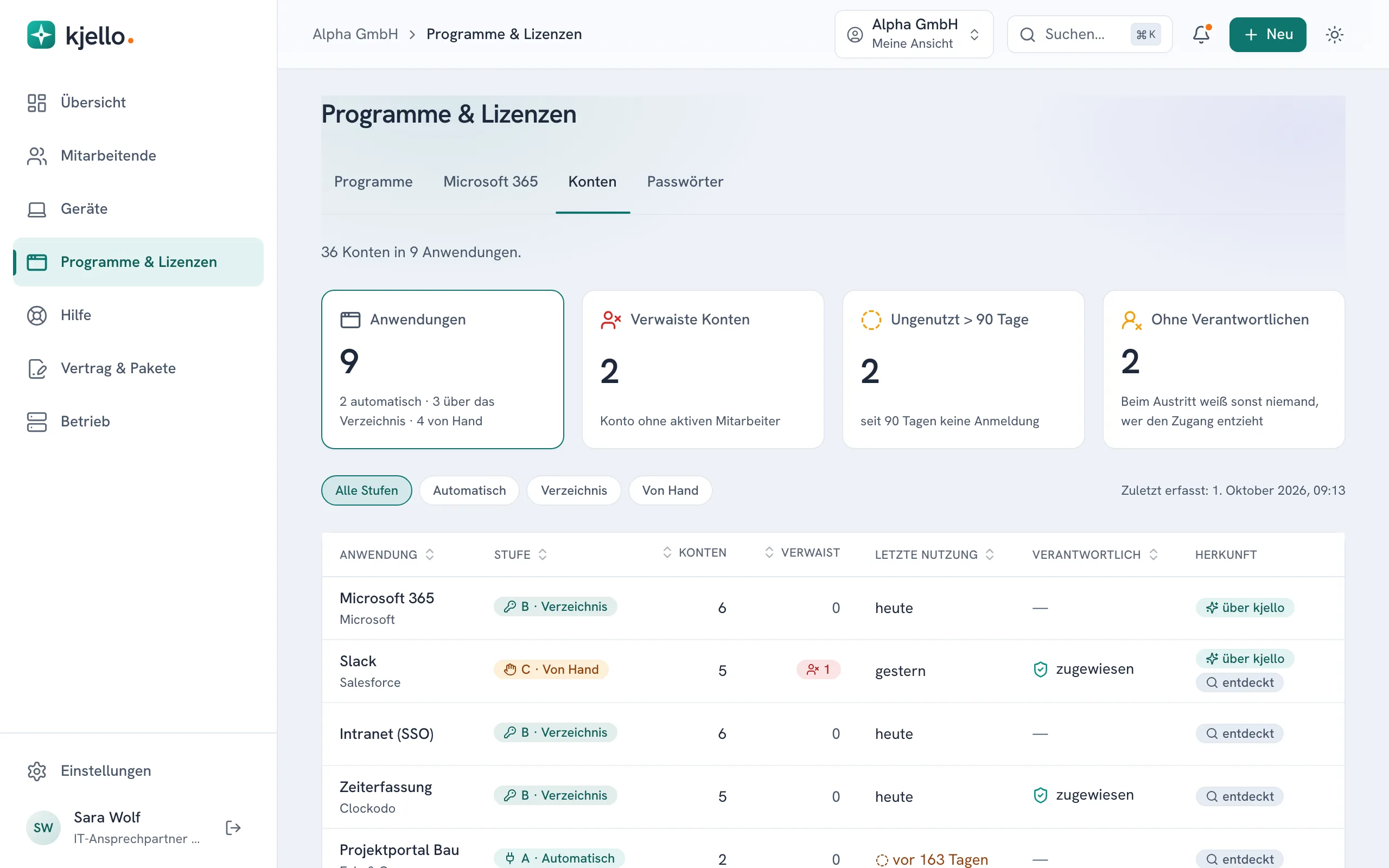The height and width of the screenshot is (868, 1389).
Task: Click the Hilfe lifebuoy icon
Action: coord(37,315)
